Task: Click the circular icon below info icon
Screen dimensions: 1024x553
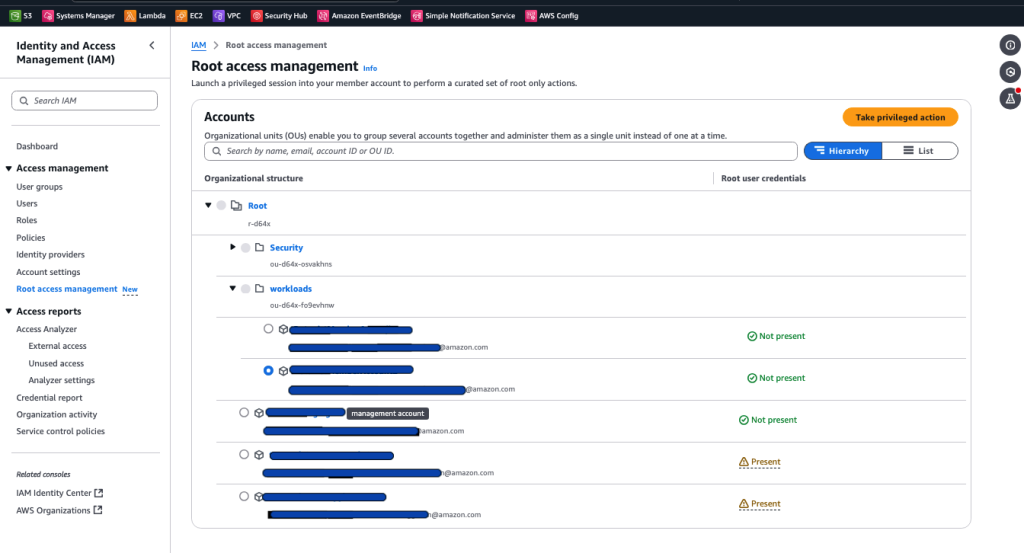Action: pos(1010,72)
